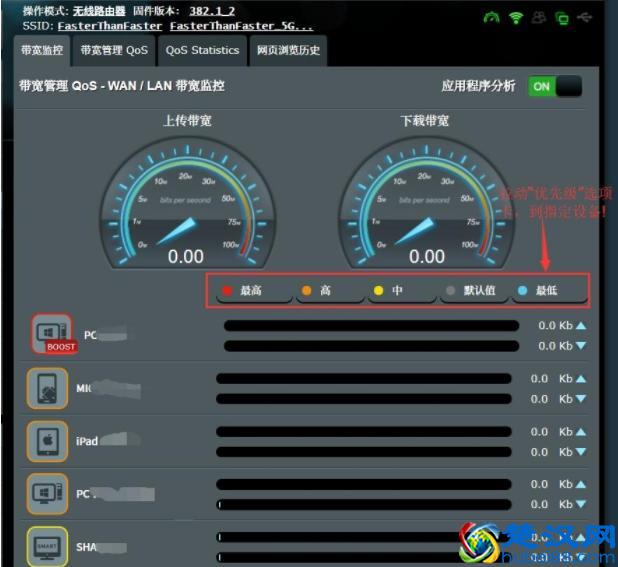Click the firmware version 382.1_2 link
This screenshot has width=618, height=567.
(212, 11)
